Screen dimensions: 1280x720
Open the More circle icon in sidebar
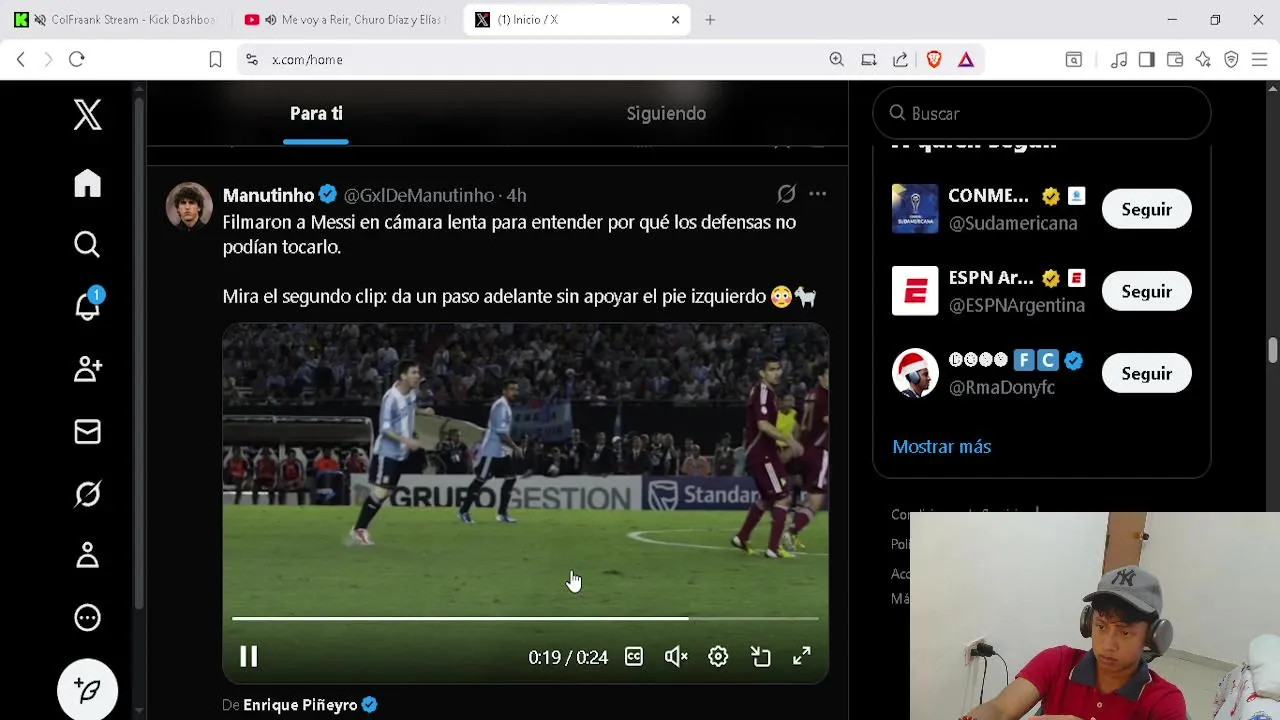(88, 617)
